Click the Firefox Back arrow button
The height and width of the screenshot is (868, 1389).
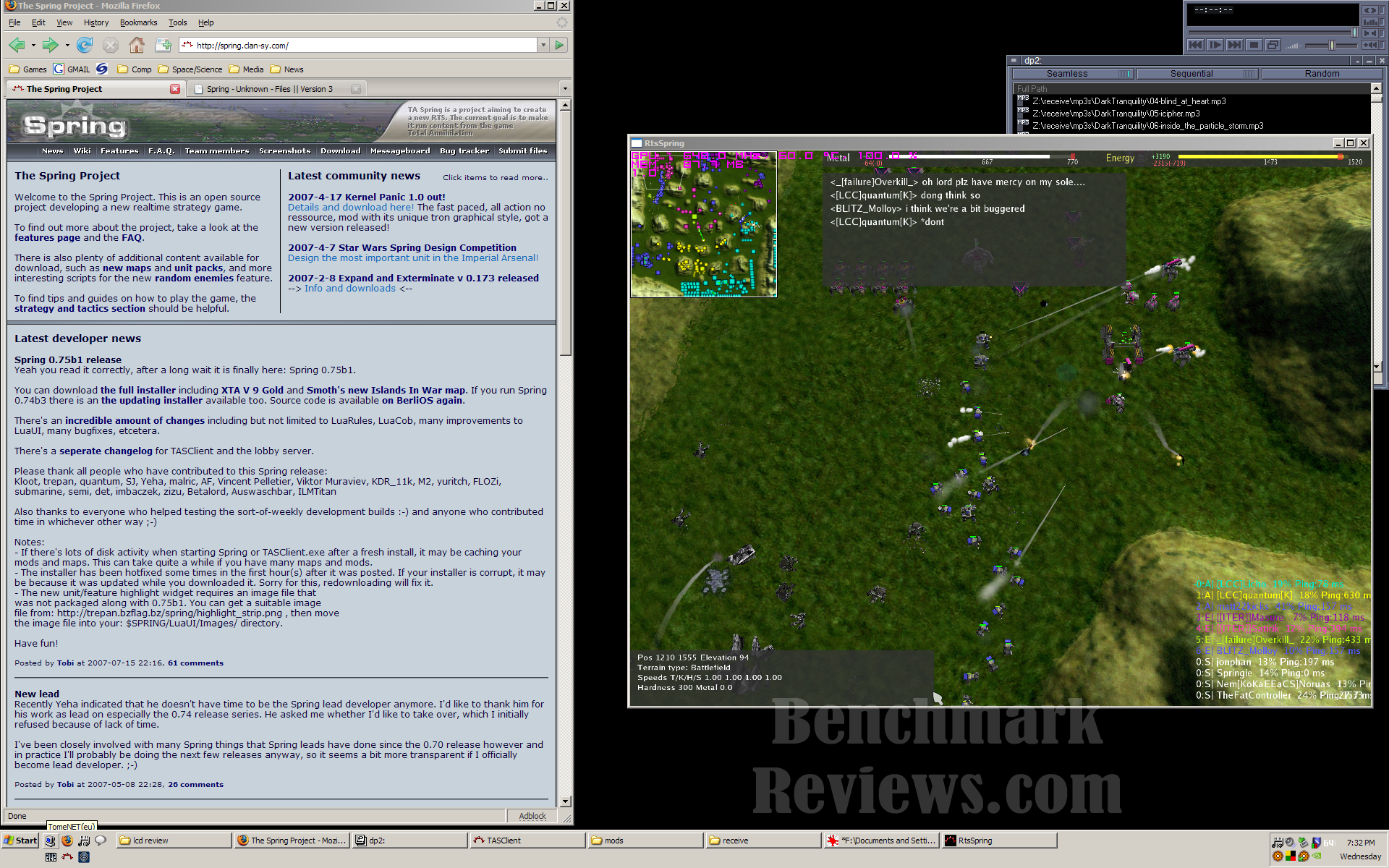point(17,46)
